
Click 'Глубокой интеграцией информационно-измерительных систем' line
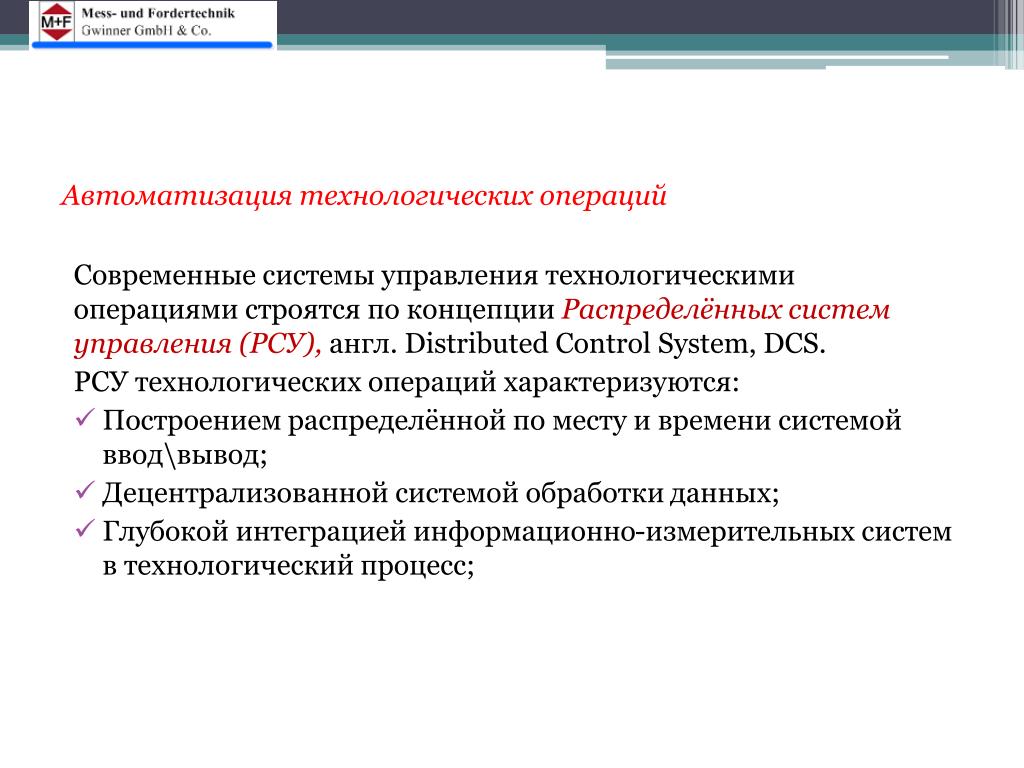point(527,532)
